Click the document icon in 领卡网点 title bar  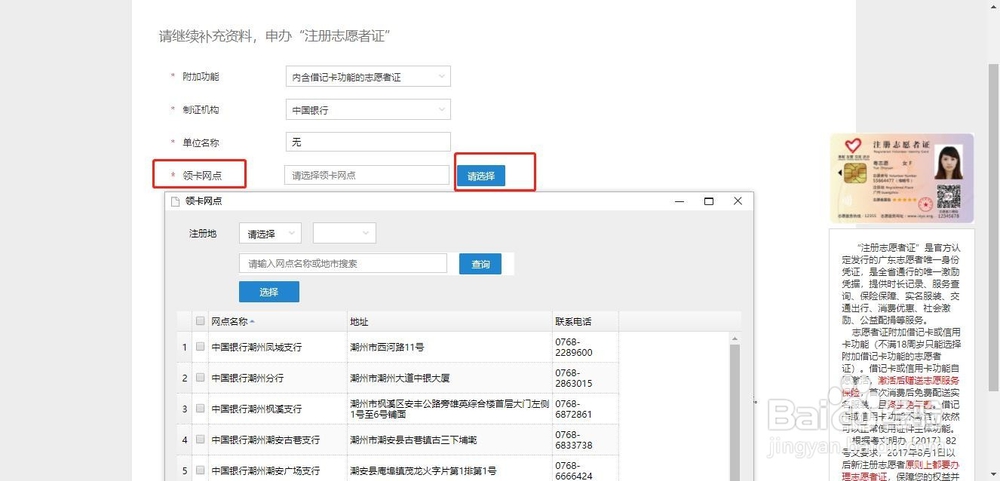click(175, 201)
